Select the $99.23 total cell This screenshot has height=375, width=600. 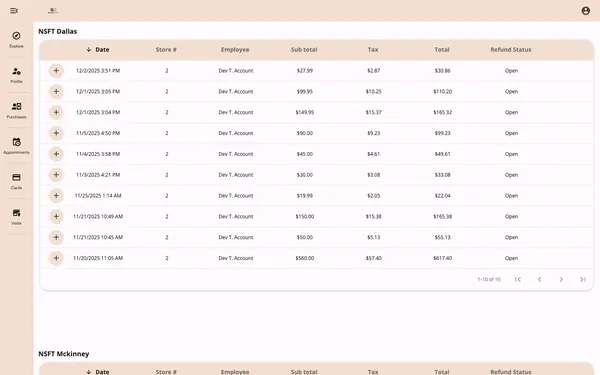click(442, 133)
